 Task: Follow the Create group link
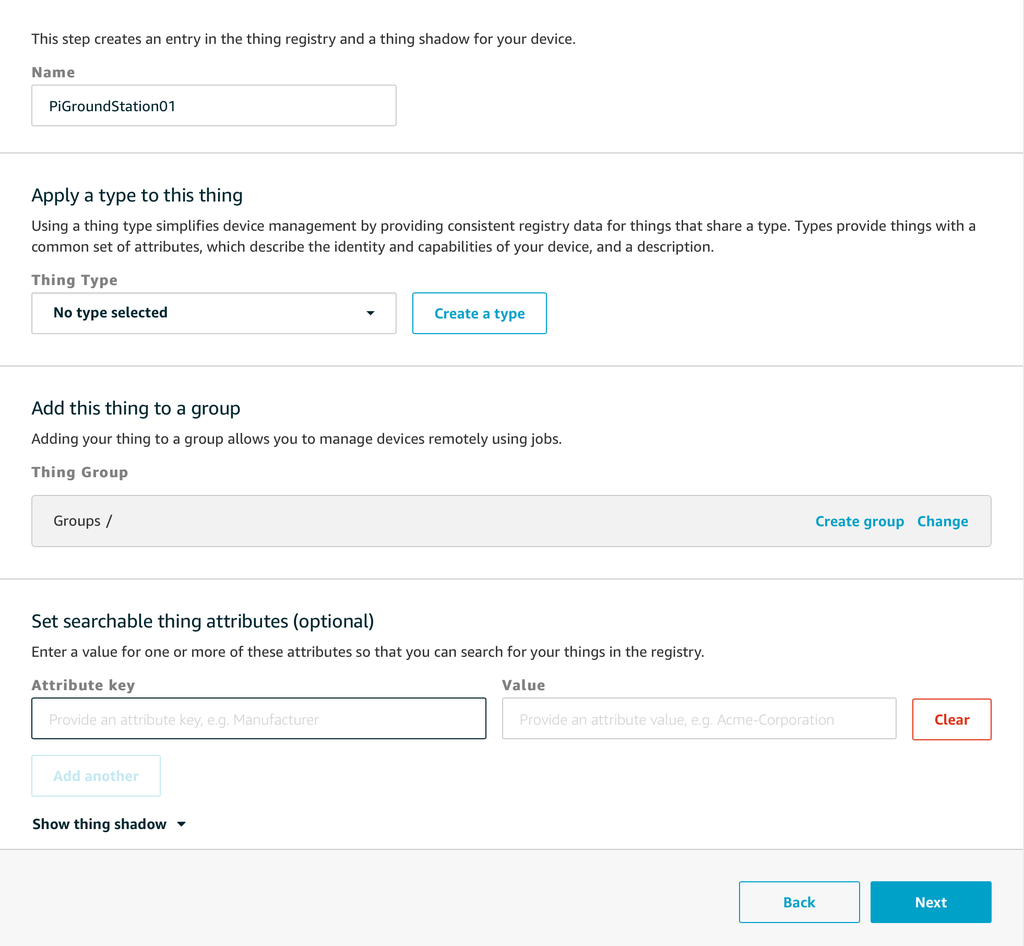(x=859, y=521)
